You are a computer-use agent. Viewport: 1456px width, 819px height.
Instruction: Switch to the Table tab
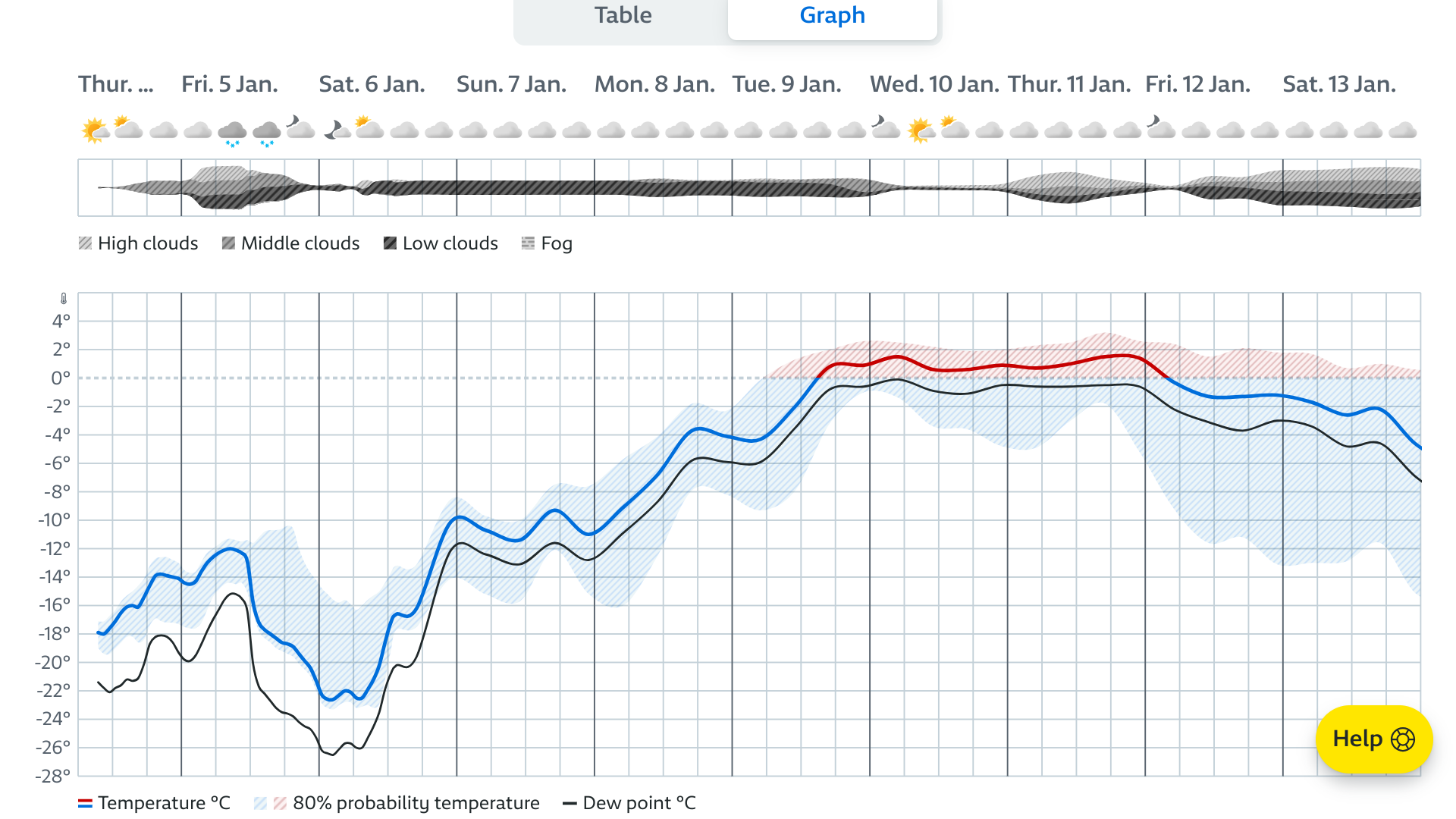[x=622, y=17]
